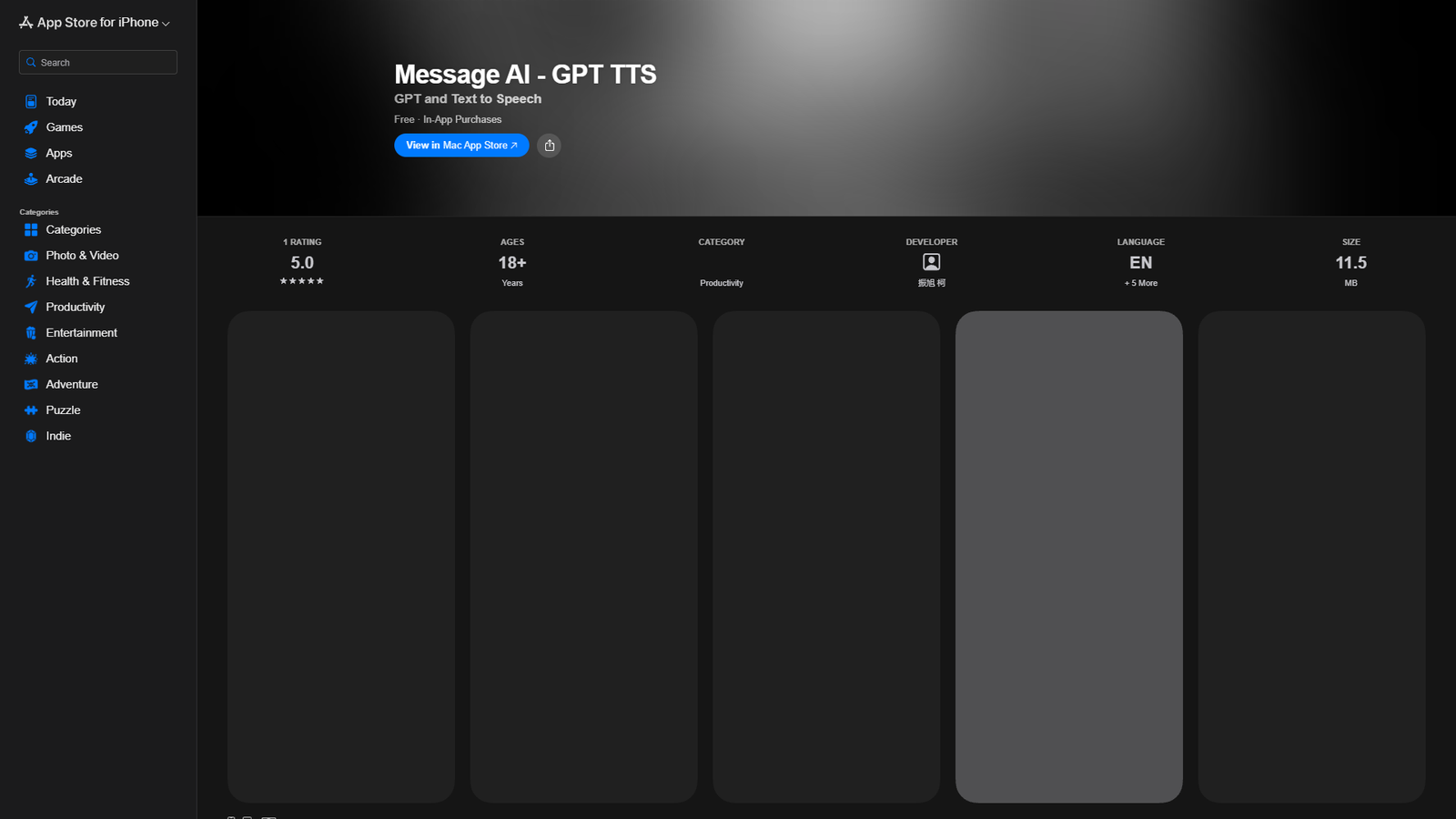
Task: Open the second screenshot placeholder
Action: click(584, 557)
